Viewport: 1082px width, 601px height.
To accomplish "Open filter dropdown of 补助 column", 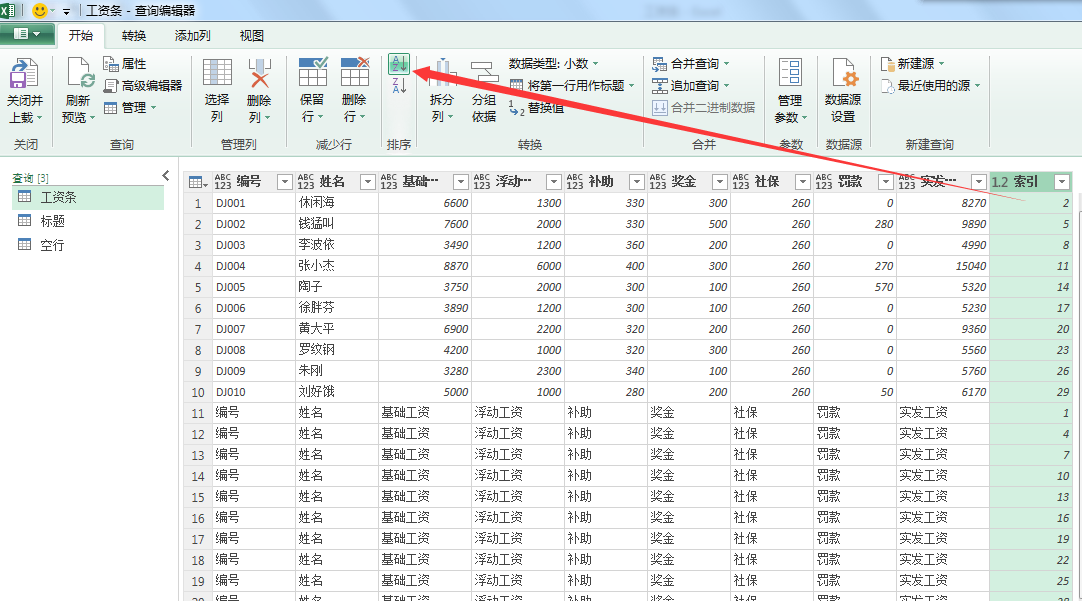I will pos(637,182).
